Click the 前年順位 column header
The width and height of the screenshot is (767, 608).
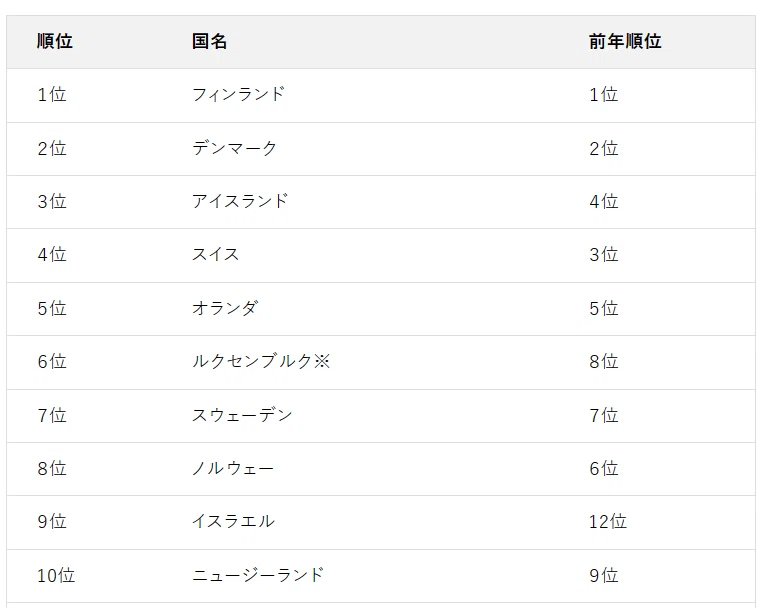click(625, 42)
